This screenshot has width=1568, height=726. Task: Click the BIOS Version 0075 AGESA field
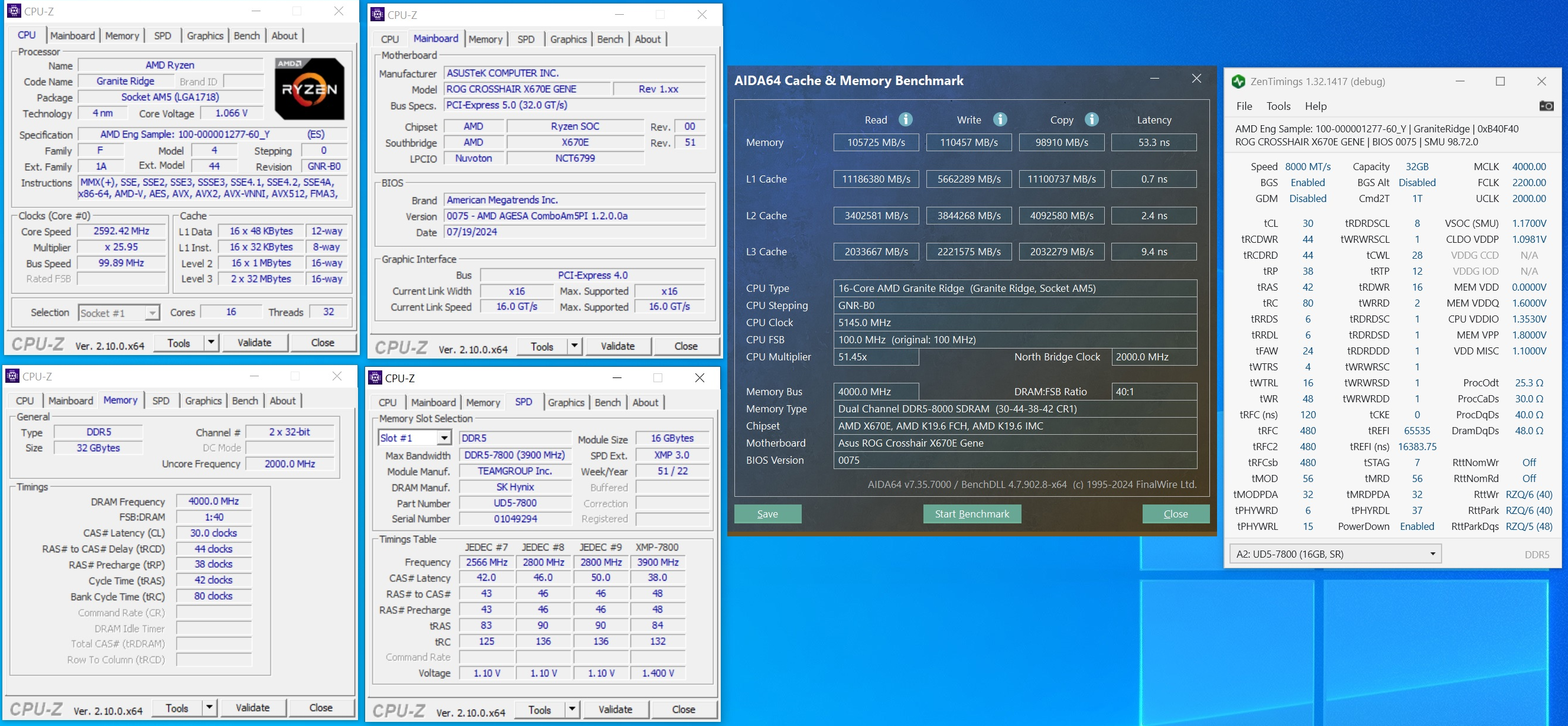pyautogui.click(x=575, y=216)
